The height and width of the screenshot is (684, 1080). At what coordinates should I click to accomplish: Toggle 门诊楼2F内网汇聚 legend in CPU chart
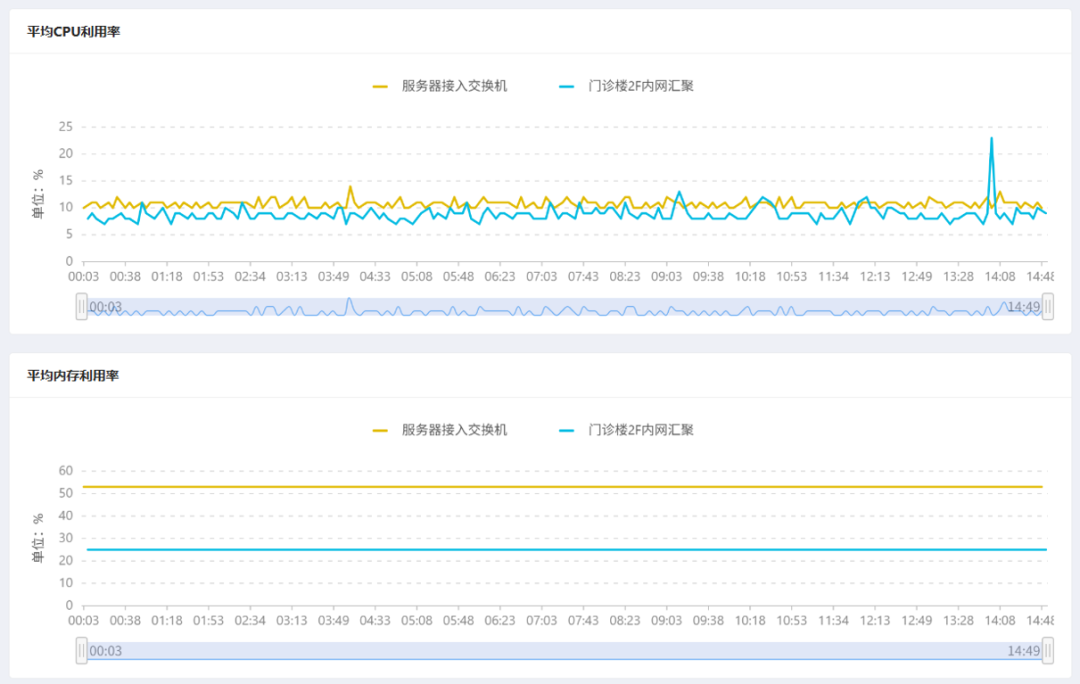pos(626,86)
